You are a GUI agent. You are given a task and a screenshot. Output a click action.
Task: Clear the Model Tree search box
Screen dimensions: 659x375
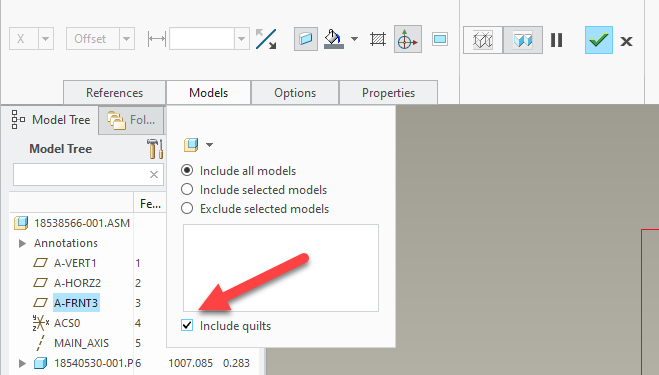coord(154,174)
